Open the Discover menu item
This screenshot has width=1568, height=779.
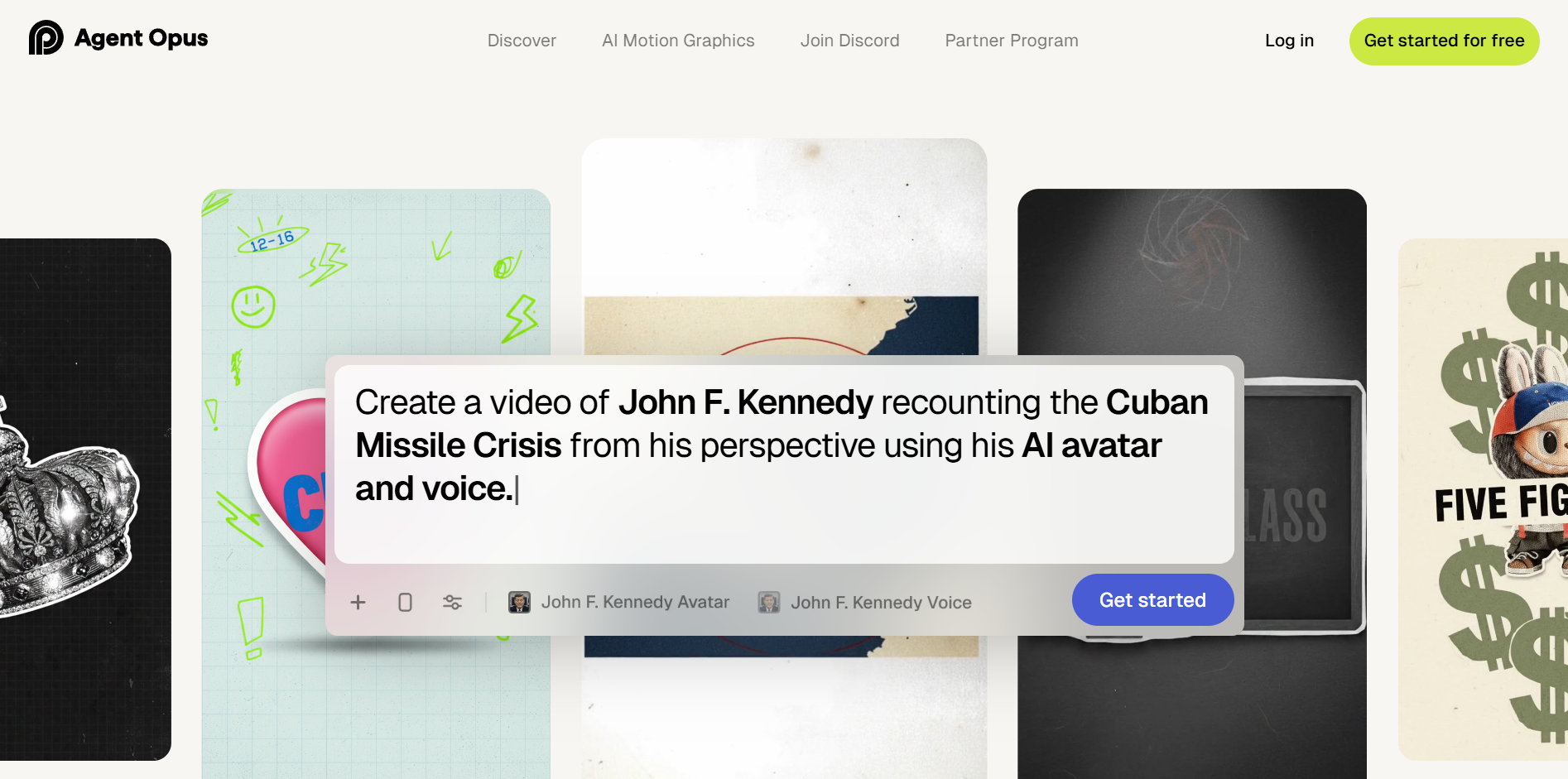[x=522, y=41]
